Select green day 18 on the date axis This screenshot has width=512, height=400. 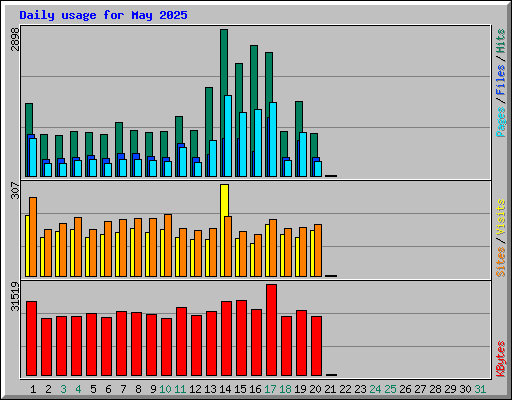(x=285, y=389)
